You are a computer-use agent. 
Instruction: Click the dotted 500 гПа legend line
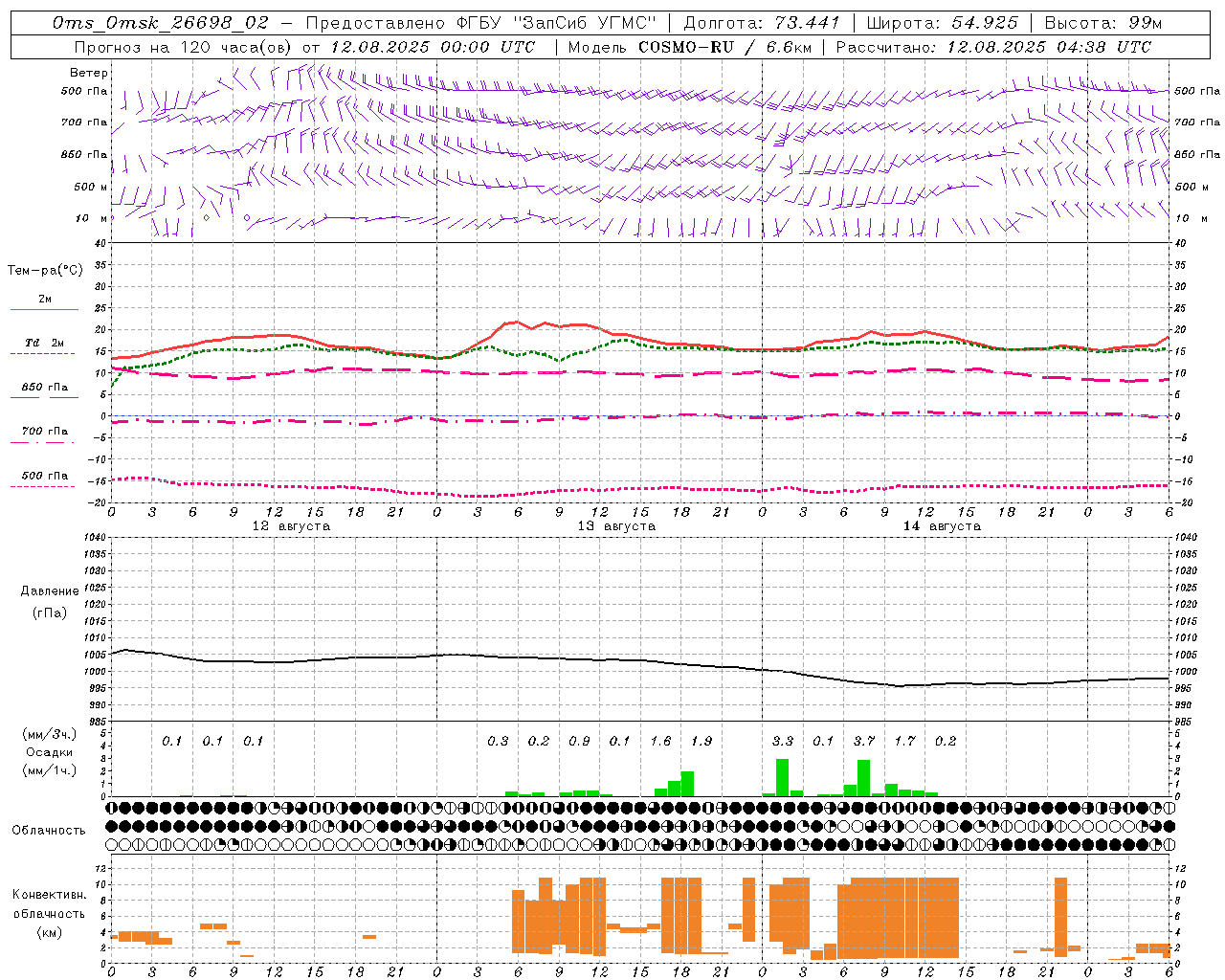(x=42, y=487)
